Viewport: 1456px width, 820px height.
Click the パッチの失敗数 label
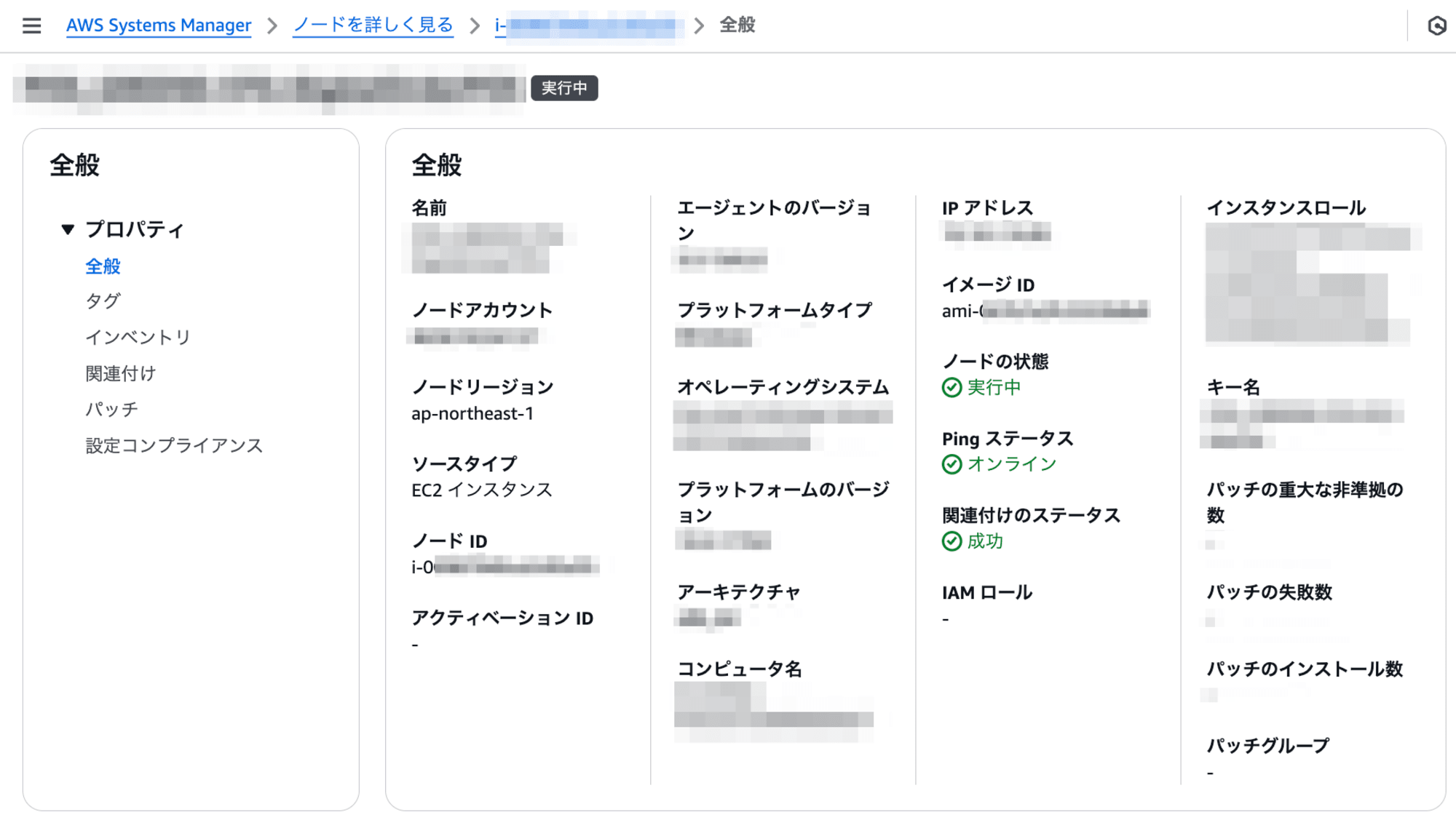[1270, 593]
